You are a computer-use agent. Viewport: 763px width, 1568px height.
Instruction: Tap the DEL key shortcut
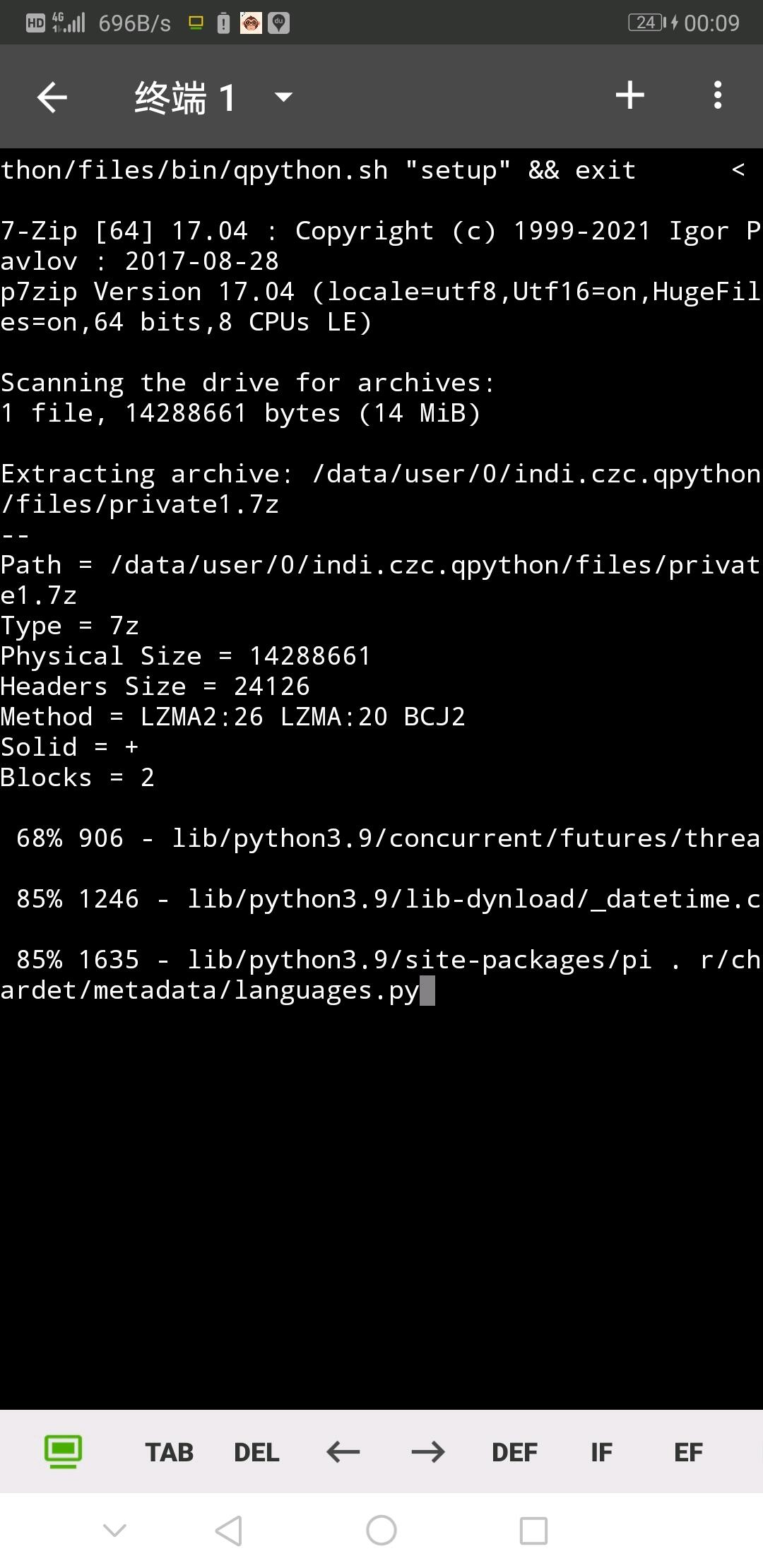[256, 1453]
